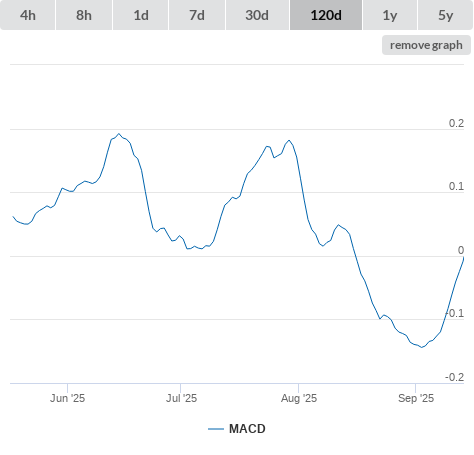Click the MACD peak near late July
Image resolution: width=474 pixels, height=455 pixels.
point(289,140)
